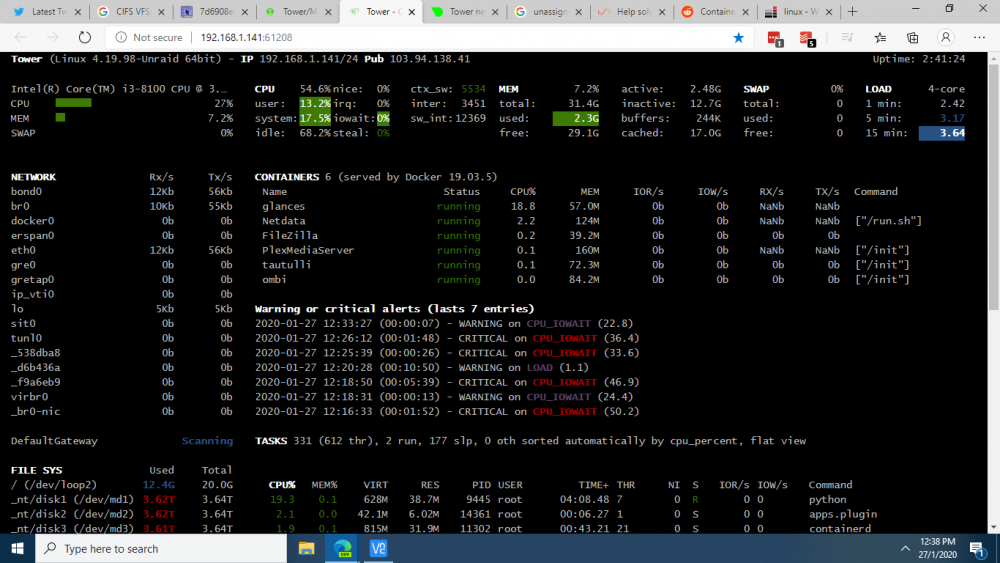Click the page scrollbar down arrow

tap(994, 527)
